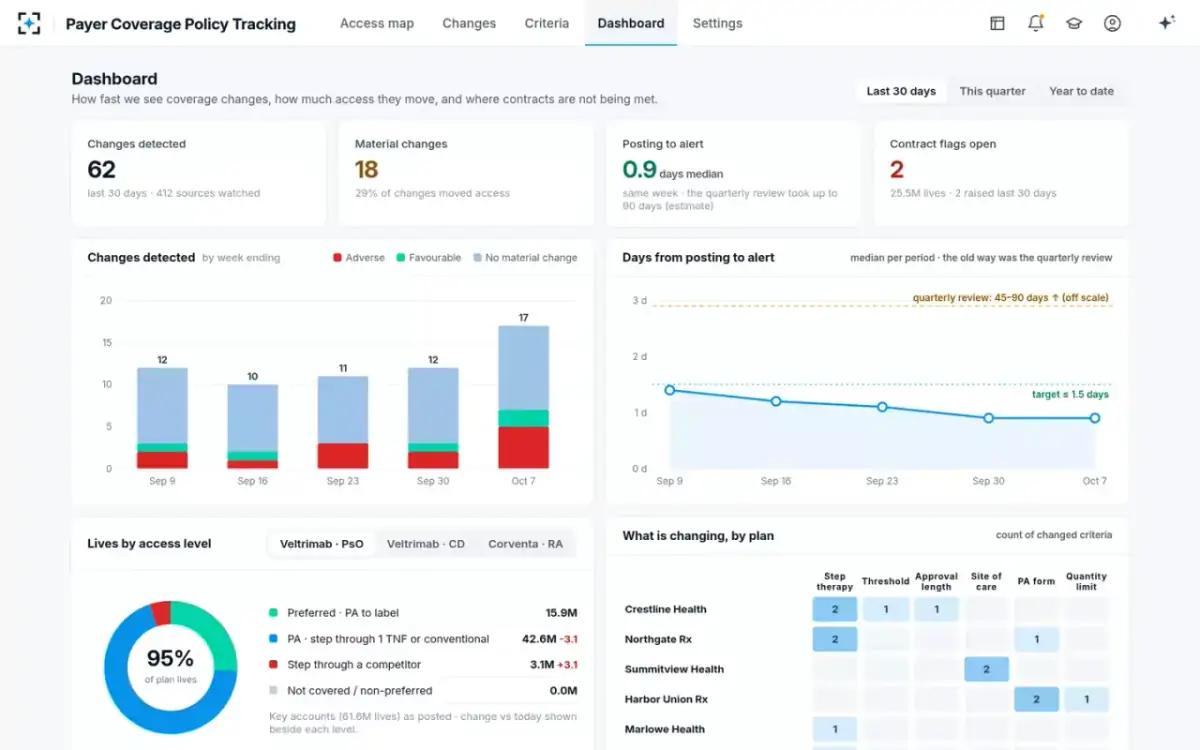Select the Dashboard tab
Screen dimensions: 1200x750
click(x=631, y=23)
